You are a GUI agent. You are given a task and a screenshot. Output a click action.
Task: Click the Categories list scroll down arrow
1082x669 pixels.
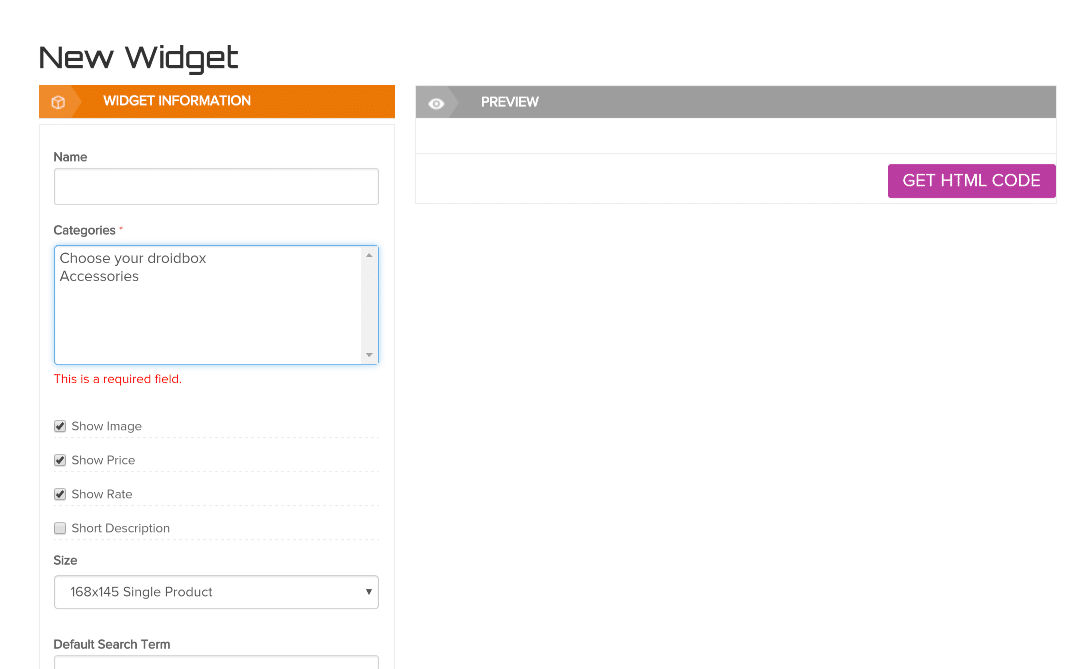(369, 355)
